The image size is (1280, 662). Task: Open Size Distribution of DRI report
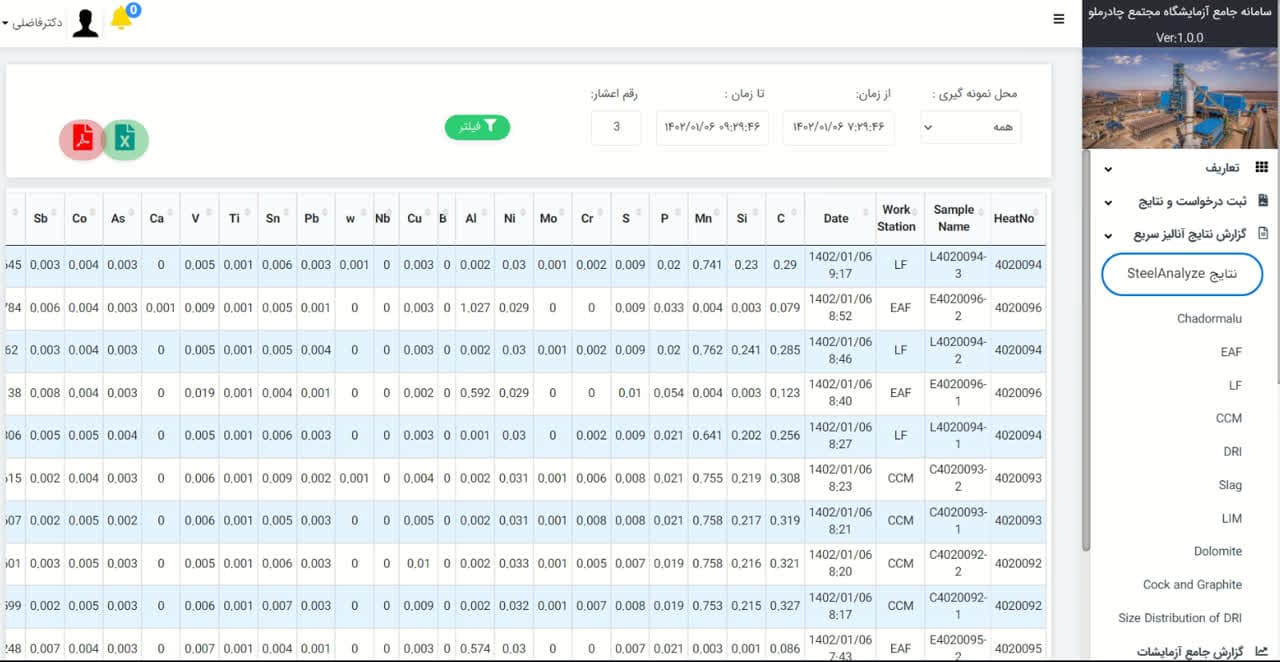pos(1180,617)
